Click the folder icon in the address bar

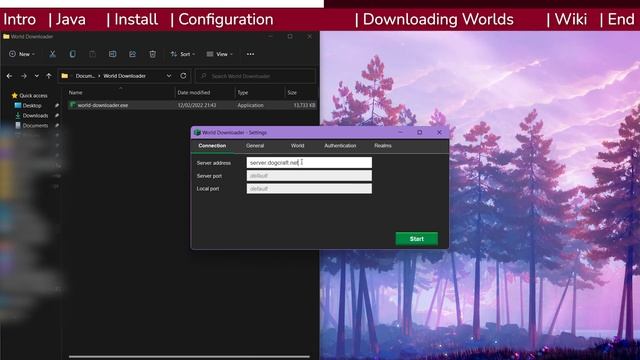point(64,76)
